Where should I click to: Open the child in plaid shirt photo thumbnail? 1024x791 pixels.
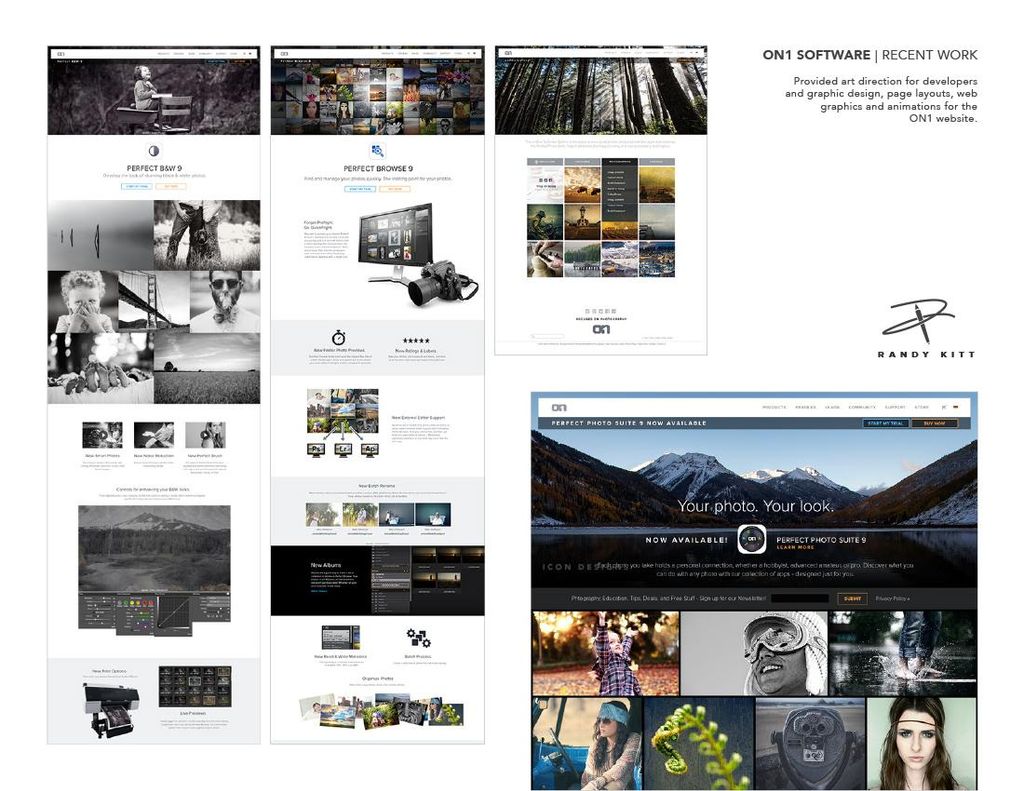pos(606,653)
